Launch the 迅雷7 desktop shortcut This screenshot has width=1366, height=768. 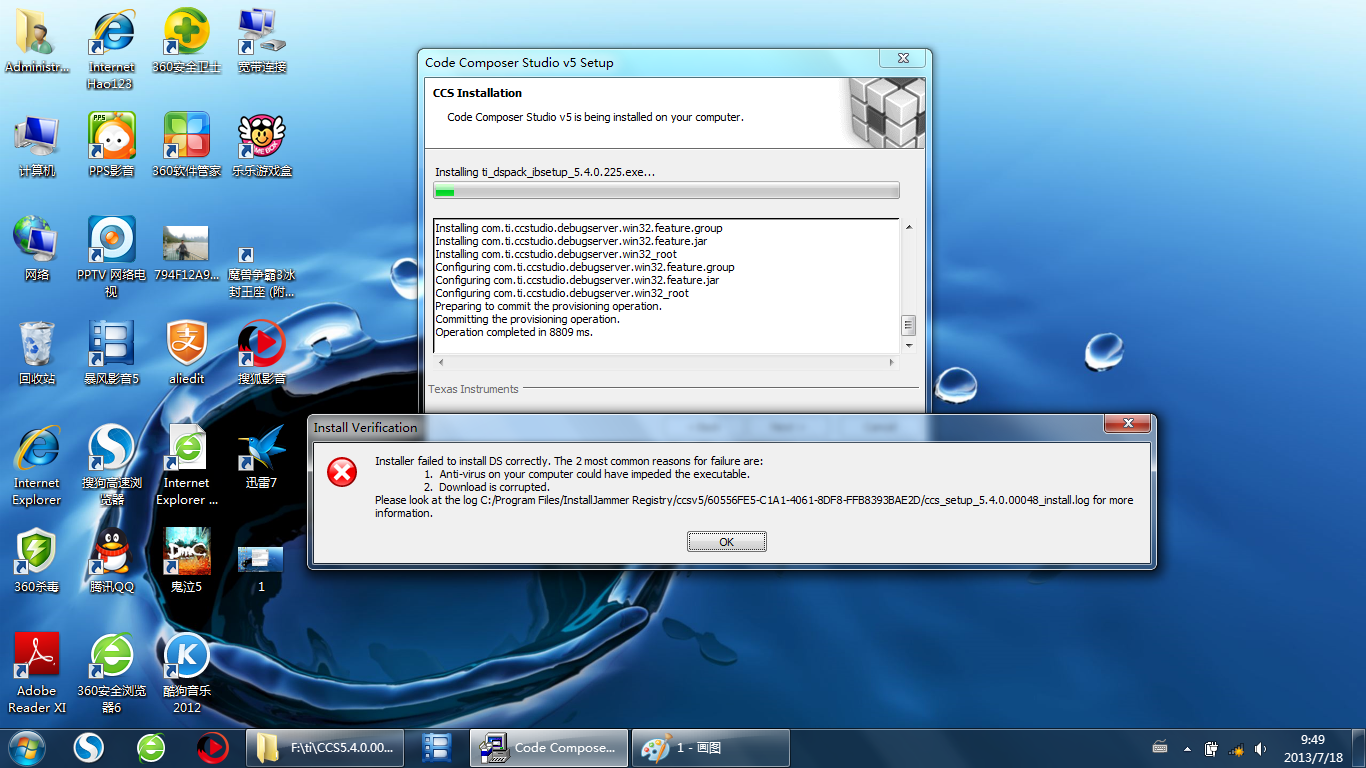[262, 457]
